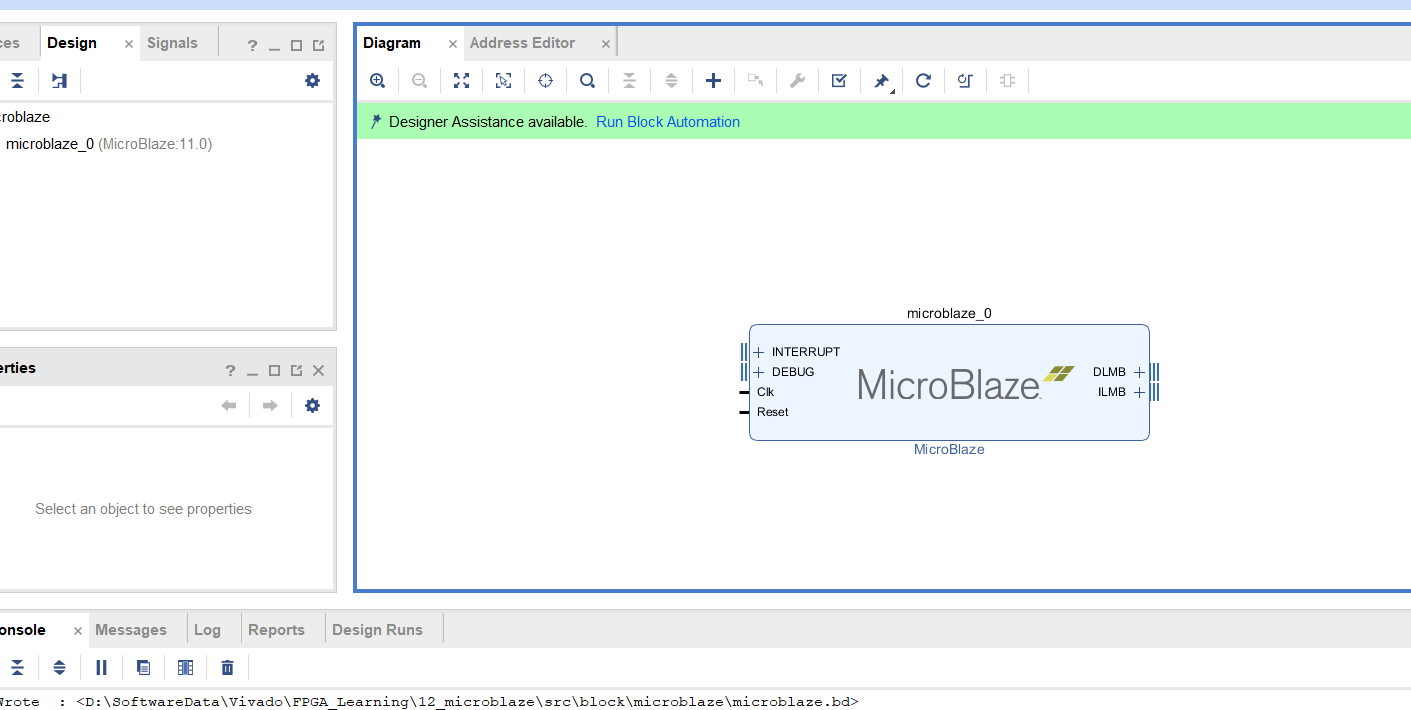Open Design panel settings gear
The height and width of the screenshot is (710, 1411).
(x=312, y=81)
